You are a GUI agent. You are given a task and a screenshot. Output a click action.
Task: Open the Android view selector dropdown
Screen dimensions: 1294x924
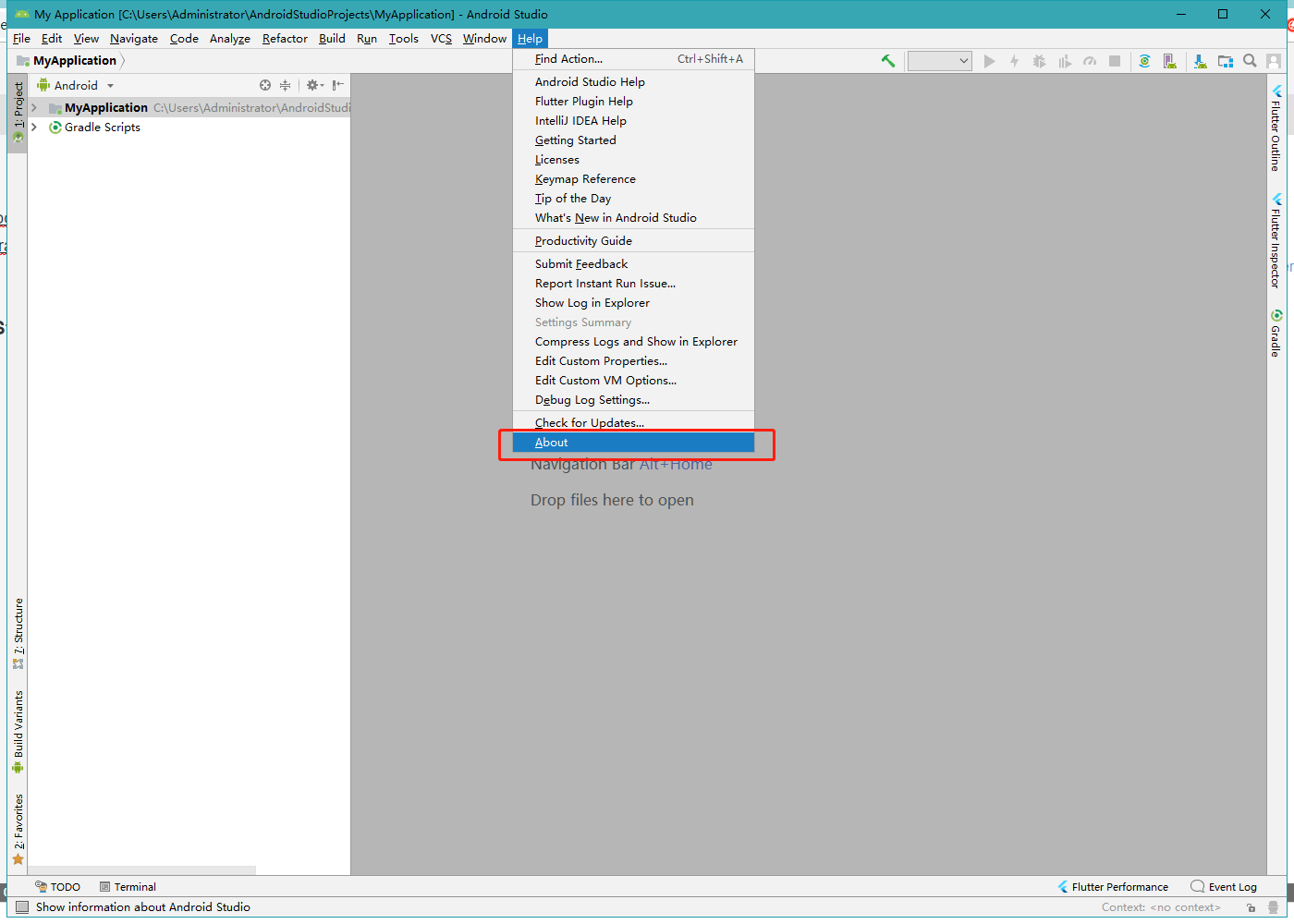[x=76, y=85]
